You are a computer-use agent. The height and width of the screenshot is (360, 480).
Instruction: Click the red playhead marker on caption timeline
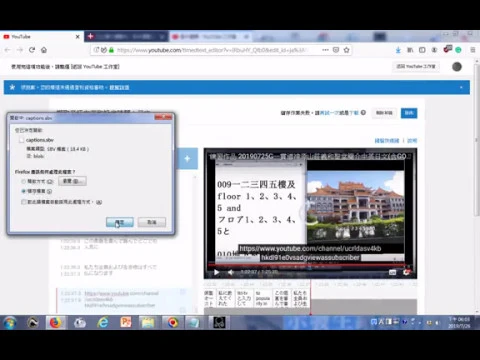tap(311, 298)
